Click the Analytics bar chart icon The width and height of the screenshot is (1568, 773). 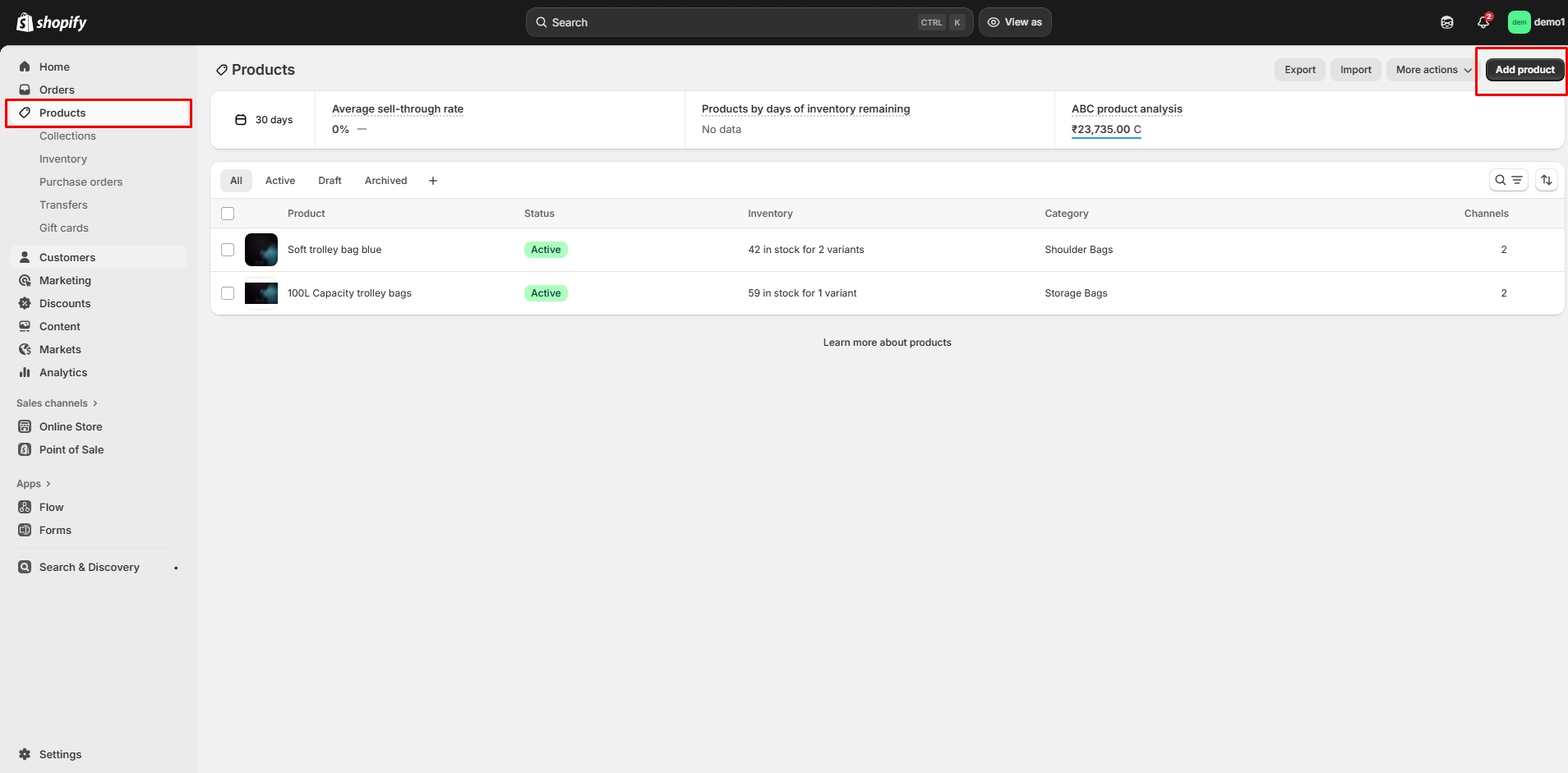tap(25, 372)
